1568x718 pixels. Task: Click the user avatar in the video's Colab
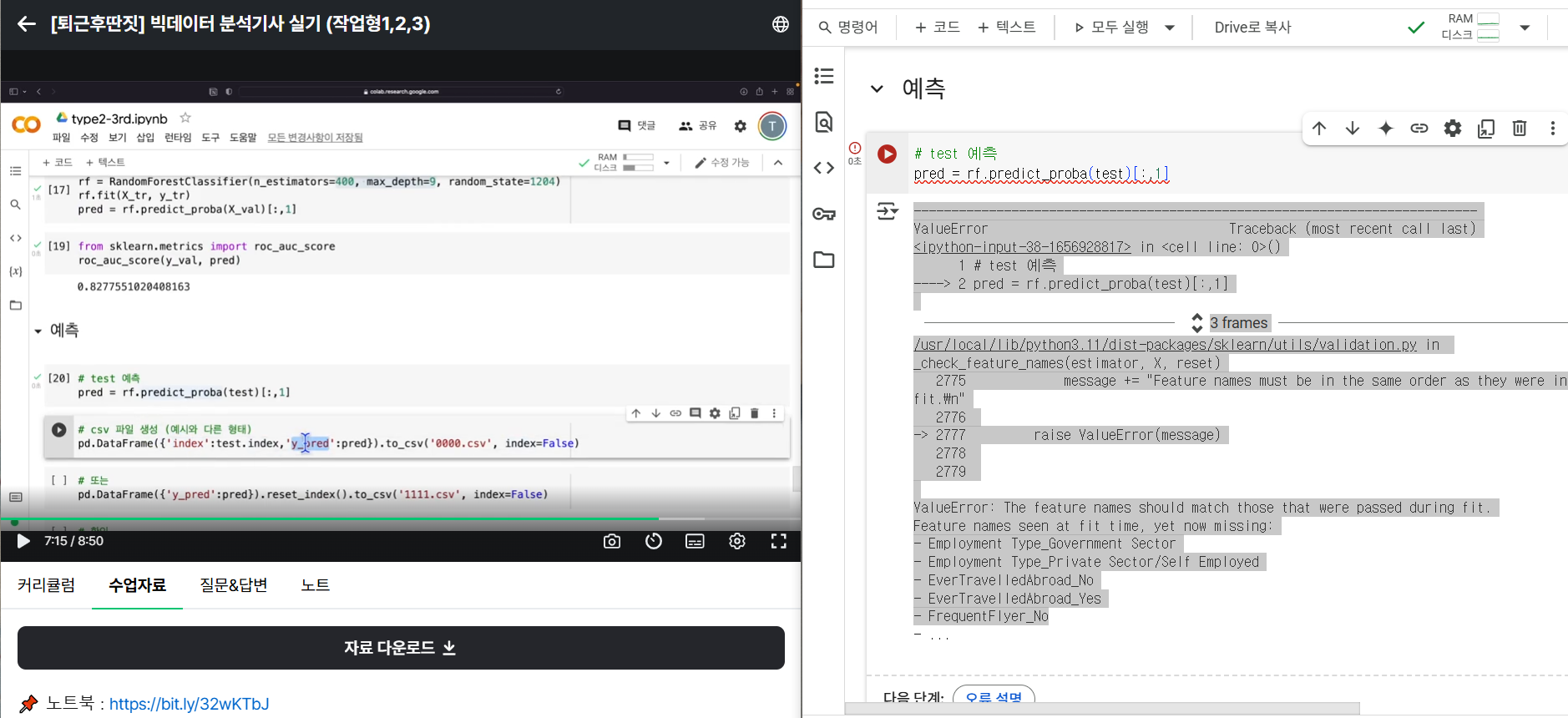pos(772,126)
